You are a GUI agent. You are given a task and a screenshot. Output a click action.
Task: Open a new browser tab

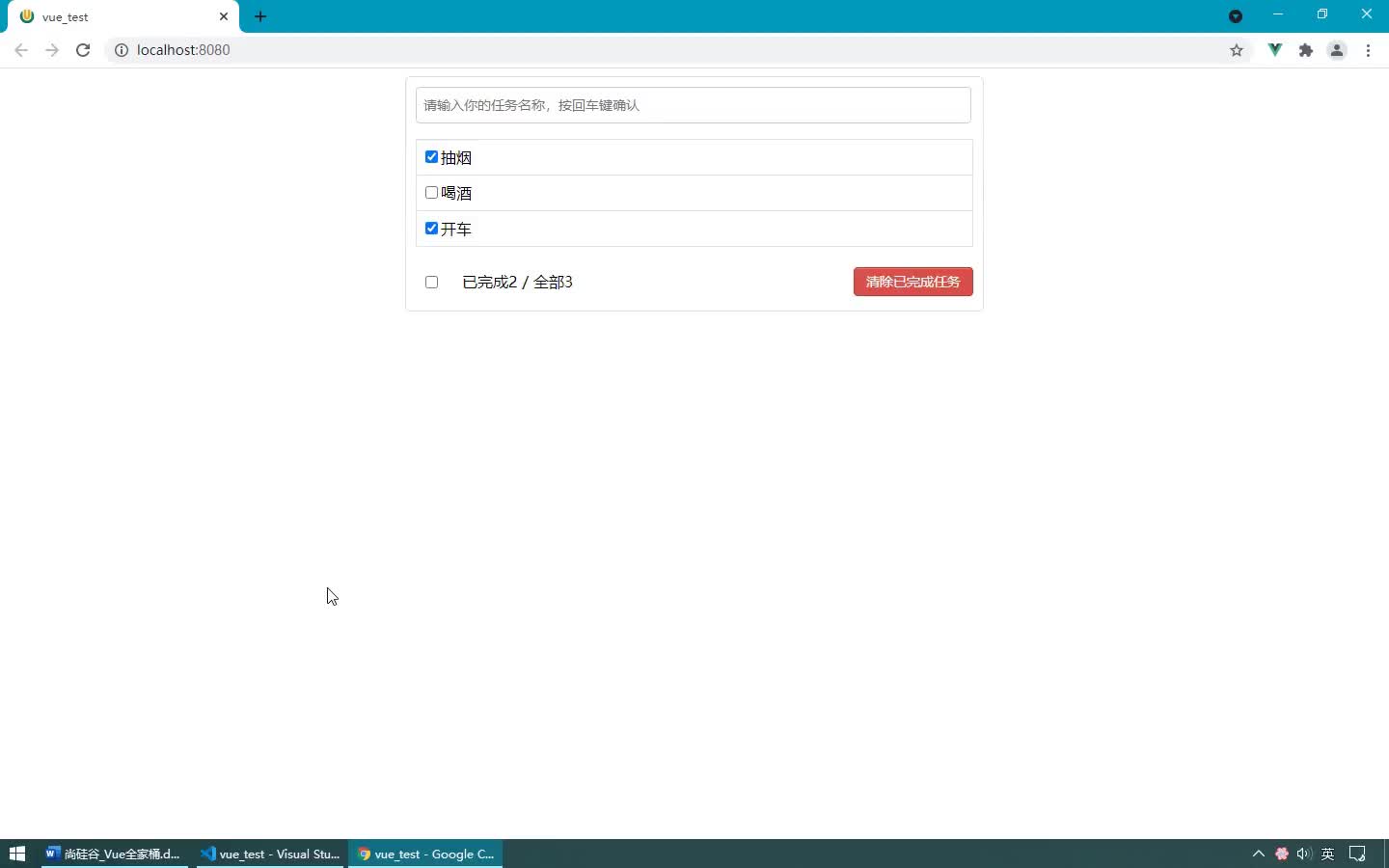pos(260,16)
